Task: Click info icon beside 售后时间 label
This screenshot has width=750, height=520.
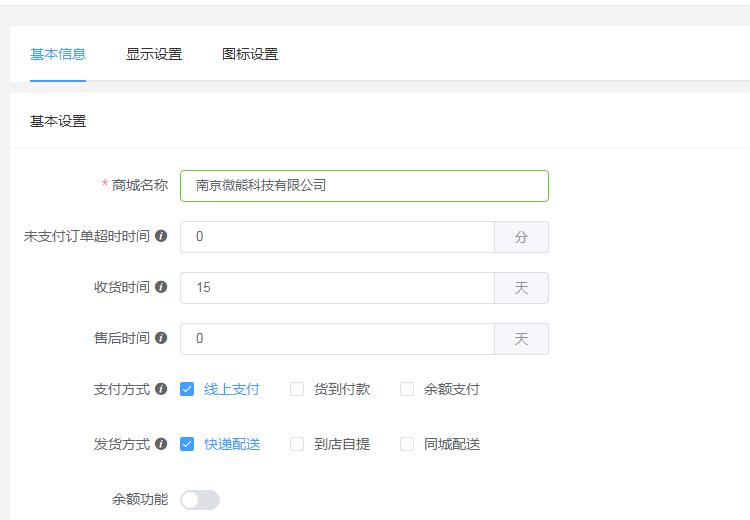Action: pyautogui.click(x=161, y=338)
